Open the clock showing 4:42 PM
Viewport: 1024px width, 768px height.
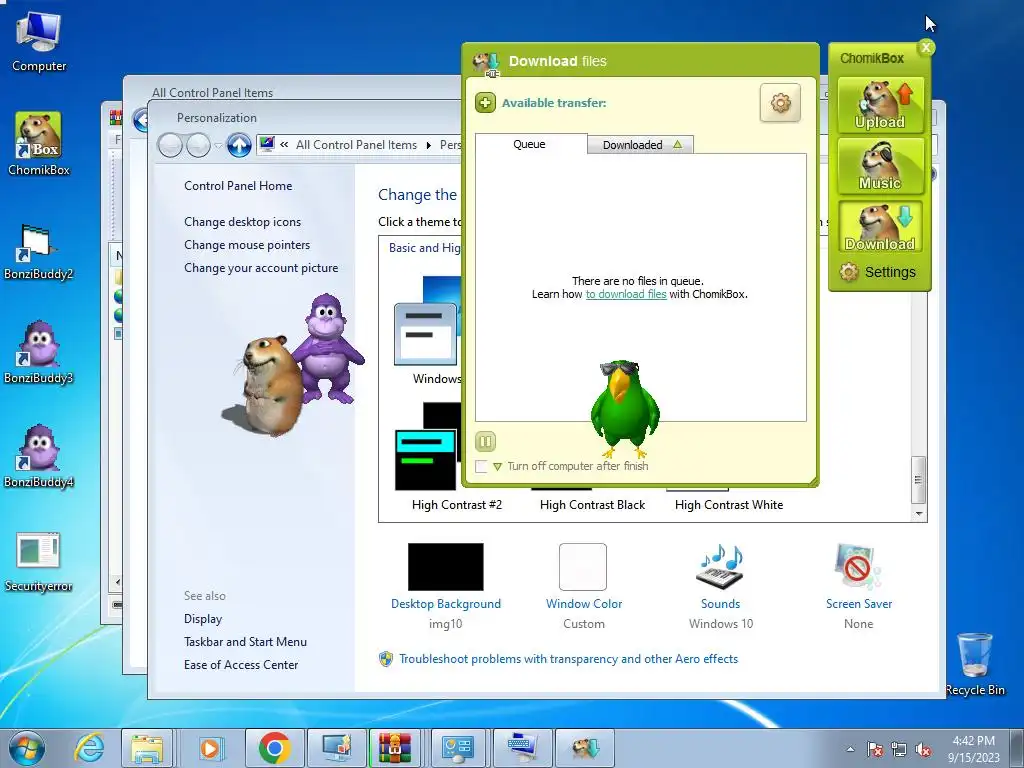(x=974, y=748)
